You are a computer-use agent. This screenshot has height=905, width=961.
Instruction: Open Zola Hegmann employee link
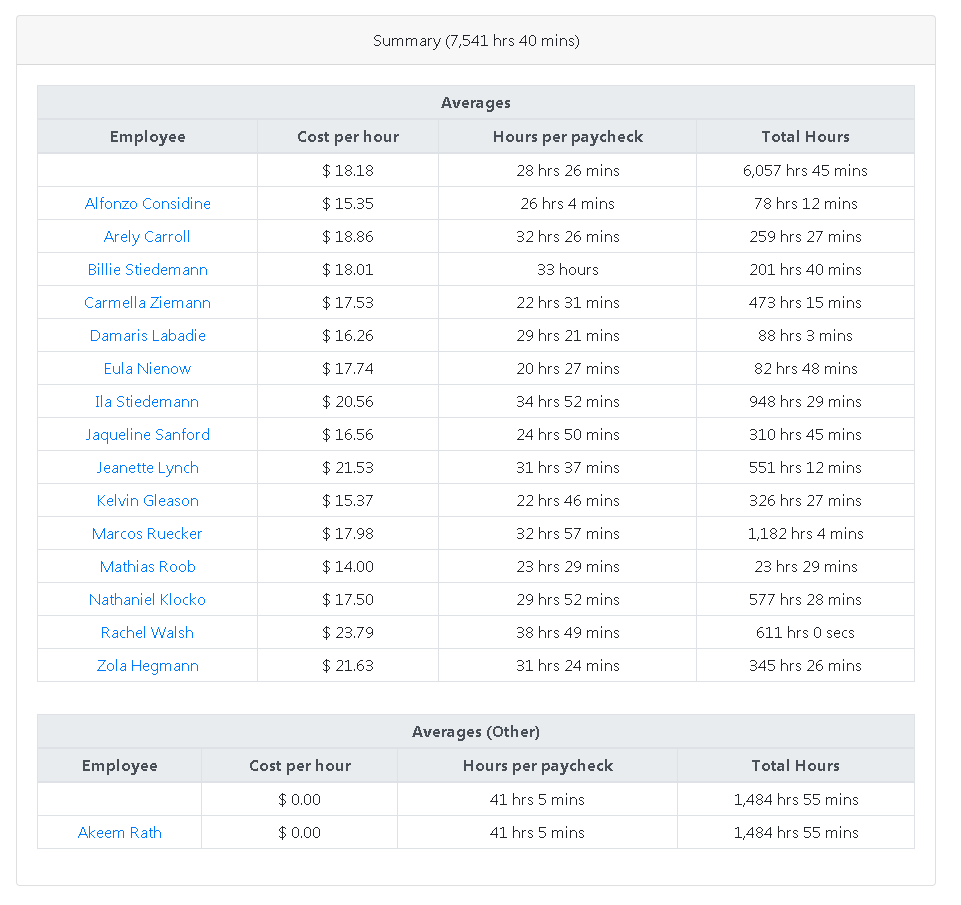[147, 666]
